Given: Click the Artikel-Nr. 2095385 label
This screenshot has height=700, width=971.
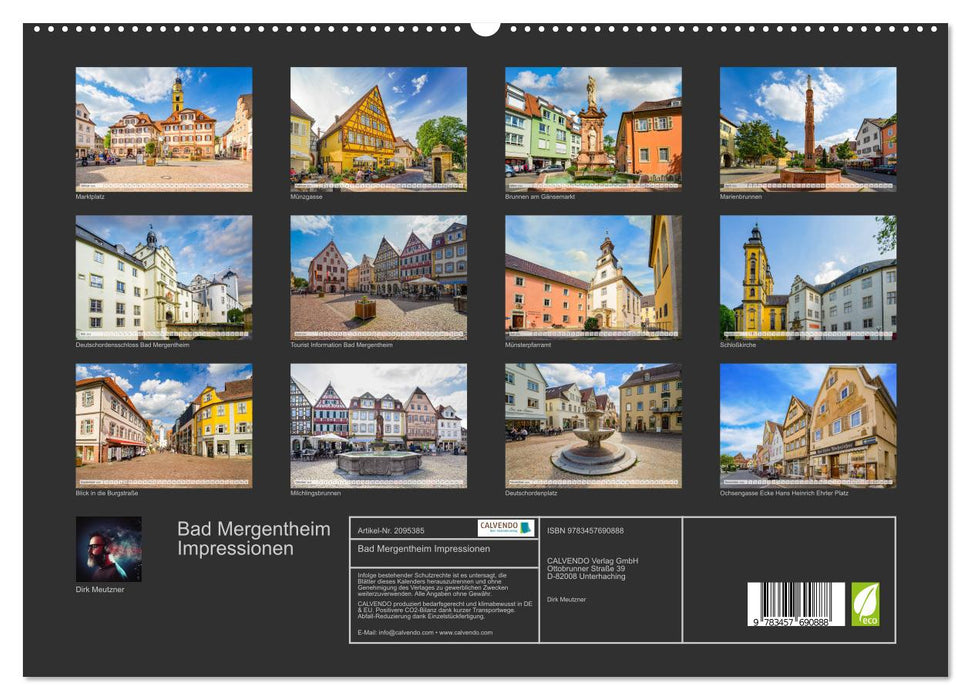Looking at the screenshot, I should (392, 530).
